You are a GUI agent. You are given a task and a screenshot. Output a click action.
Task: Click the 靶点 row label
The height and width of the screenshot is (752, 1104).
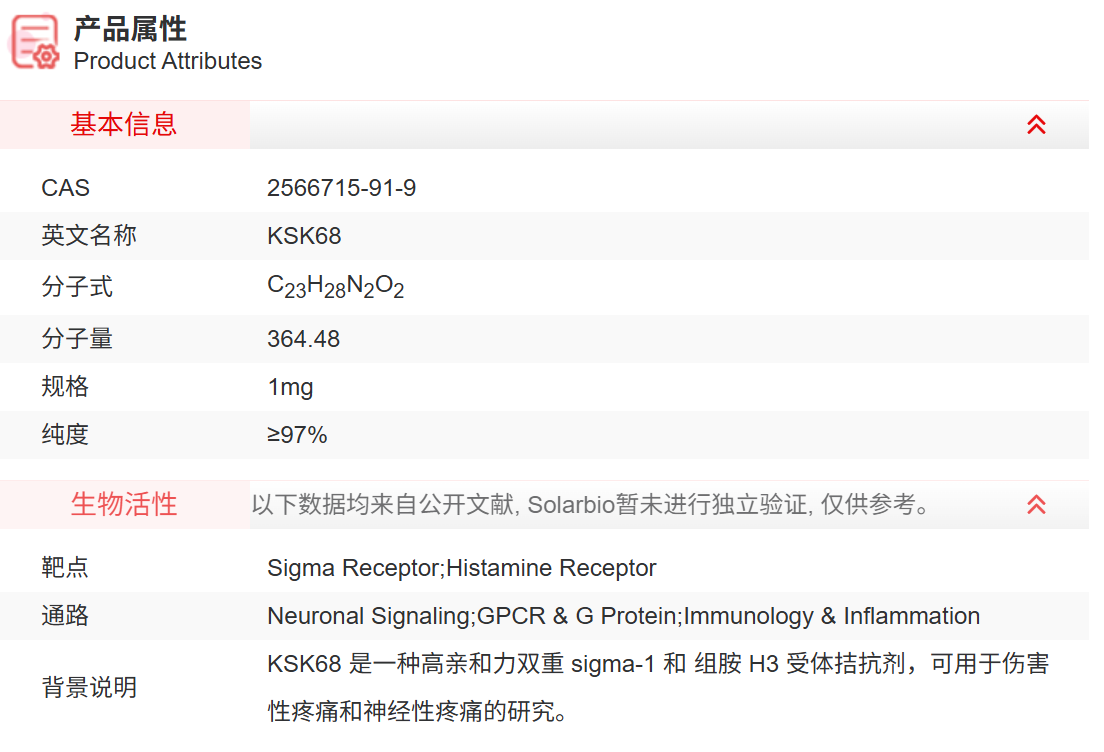[x=65, y=568]
